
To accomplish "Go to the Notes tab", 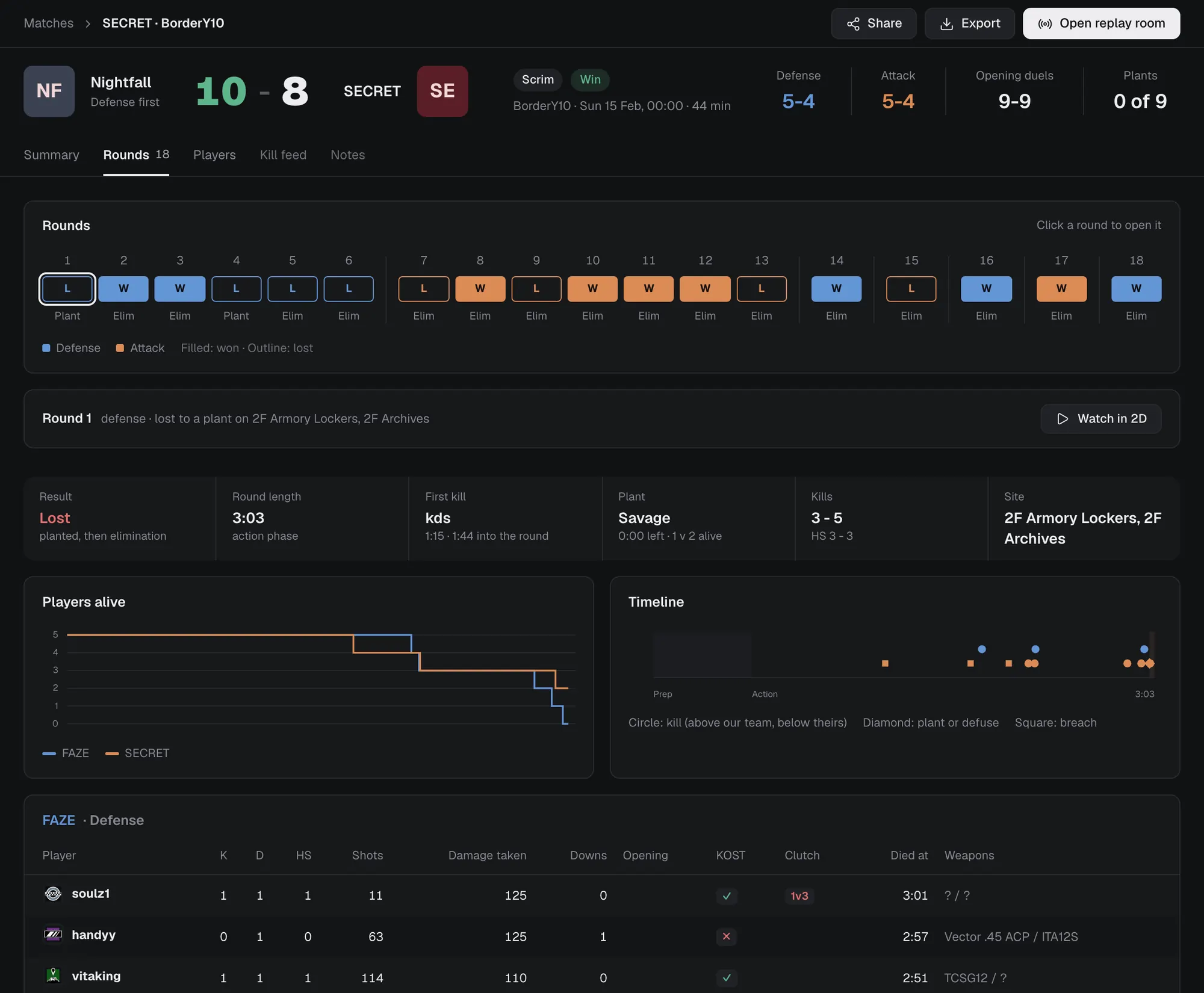I will (347, 155).
